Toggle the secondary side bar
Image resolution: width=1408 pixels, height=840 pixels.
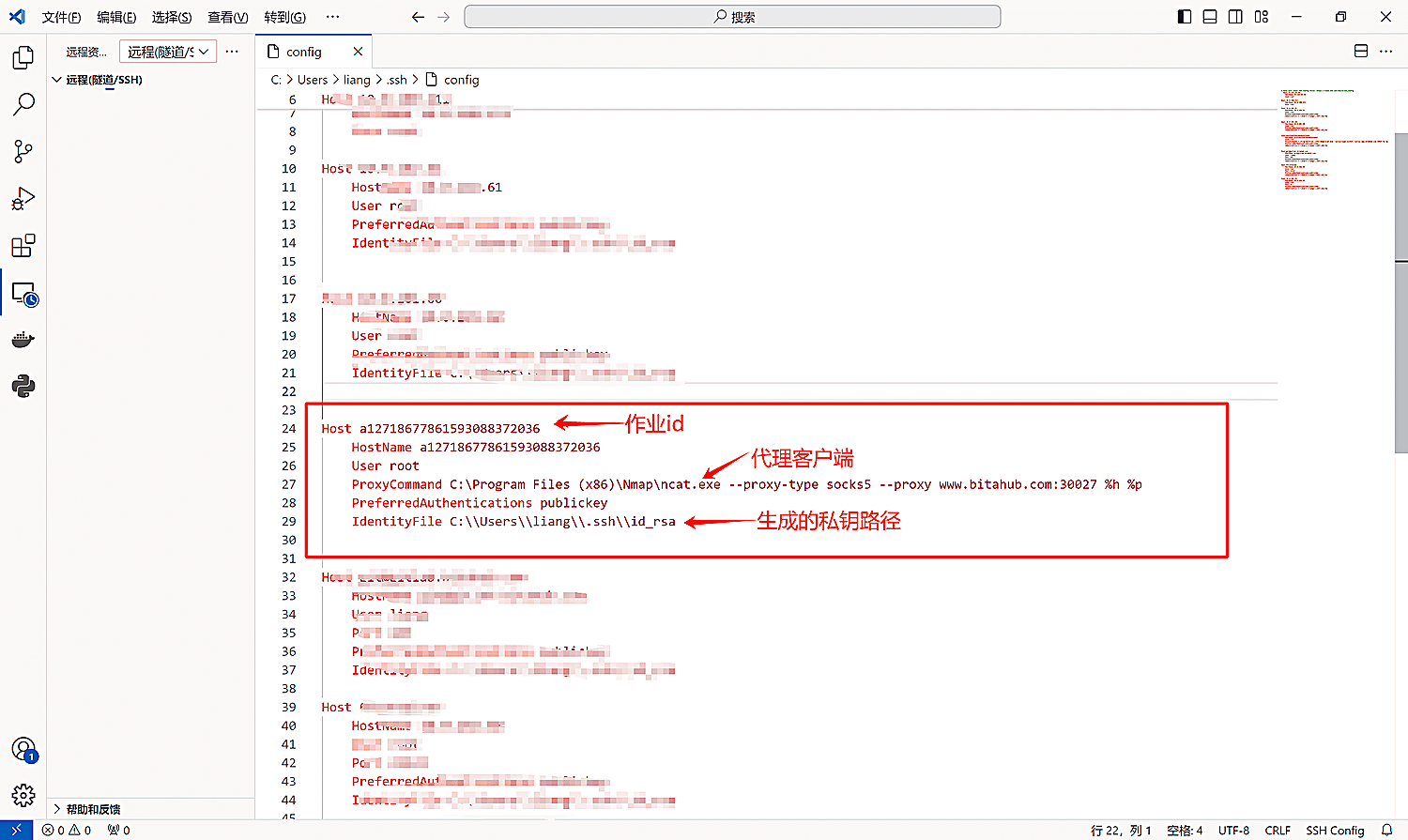pos(1235,17)
